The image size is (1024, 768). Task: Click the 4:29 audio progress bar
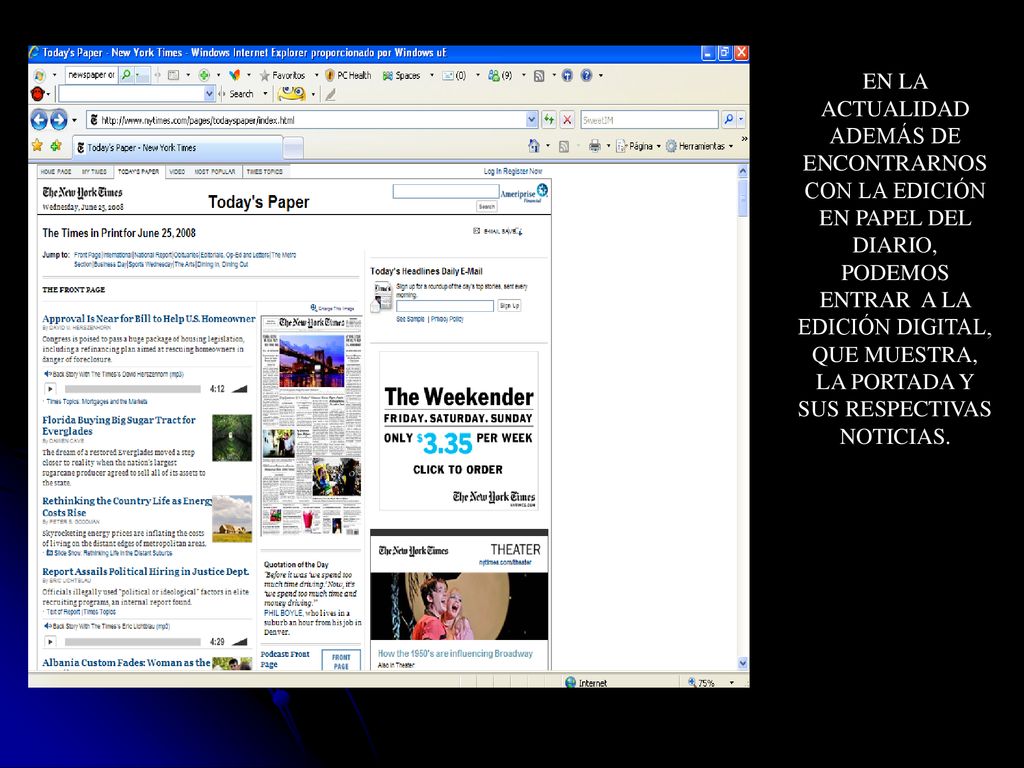tap(133, 642)
